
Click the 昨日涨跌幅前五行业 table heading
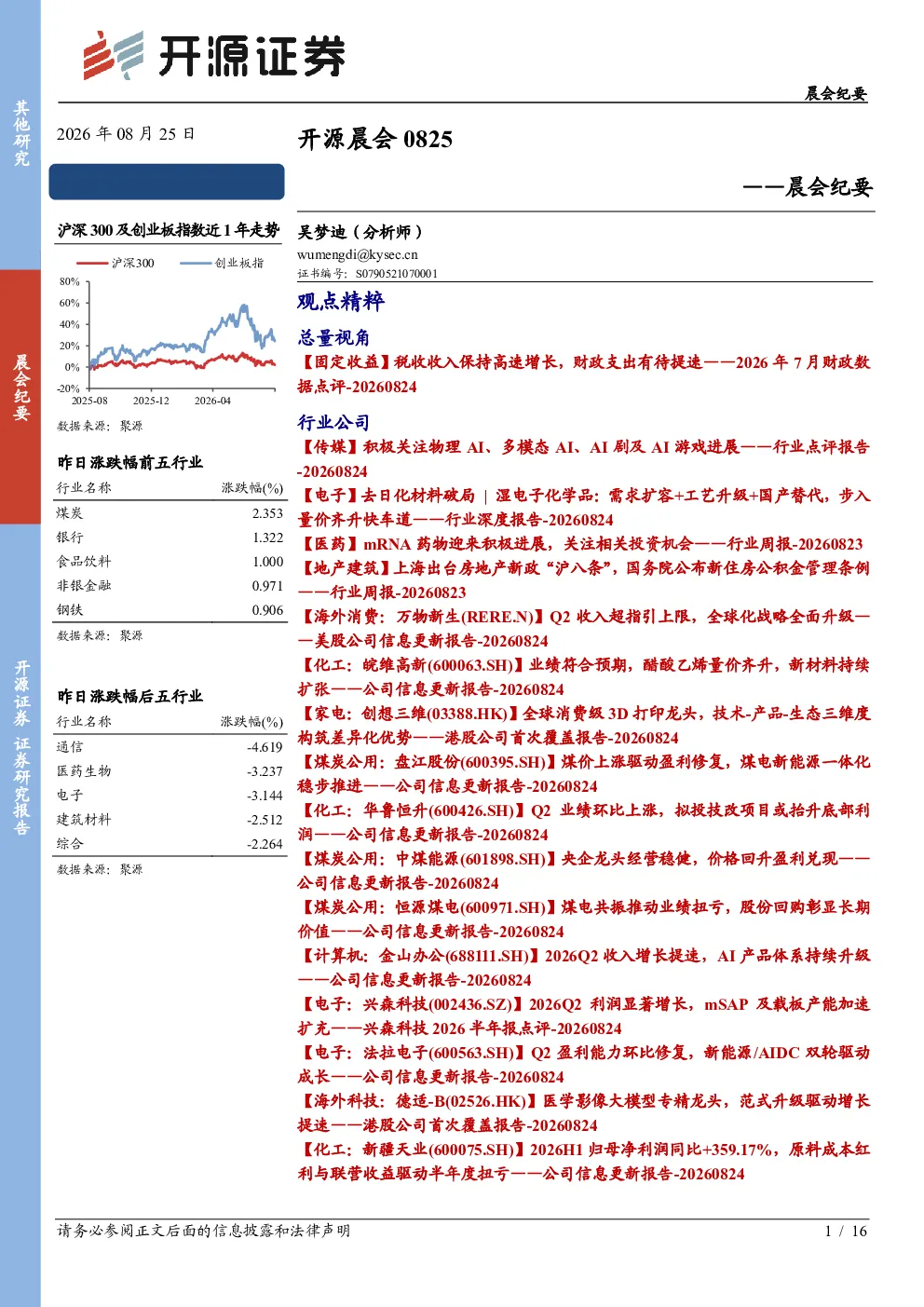point(129,463)
